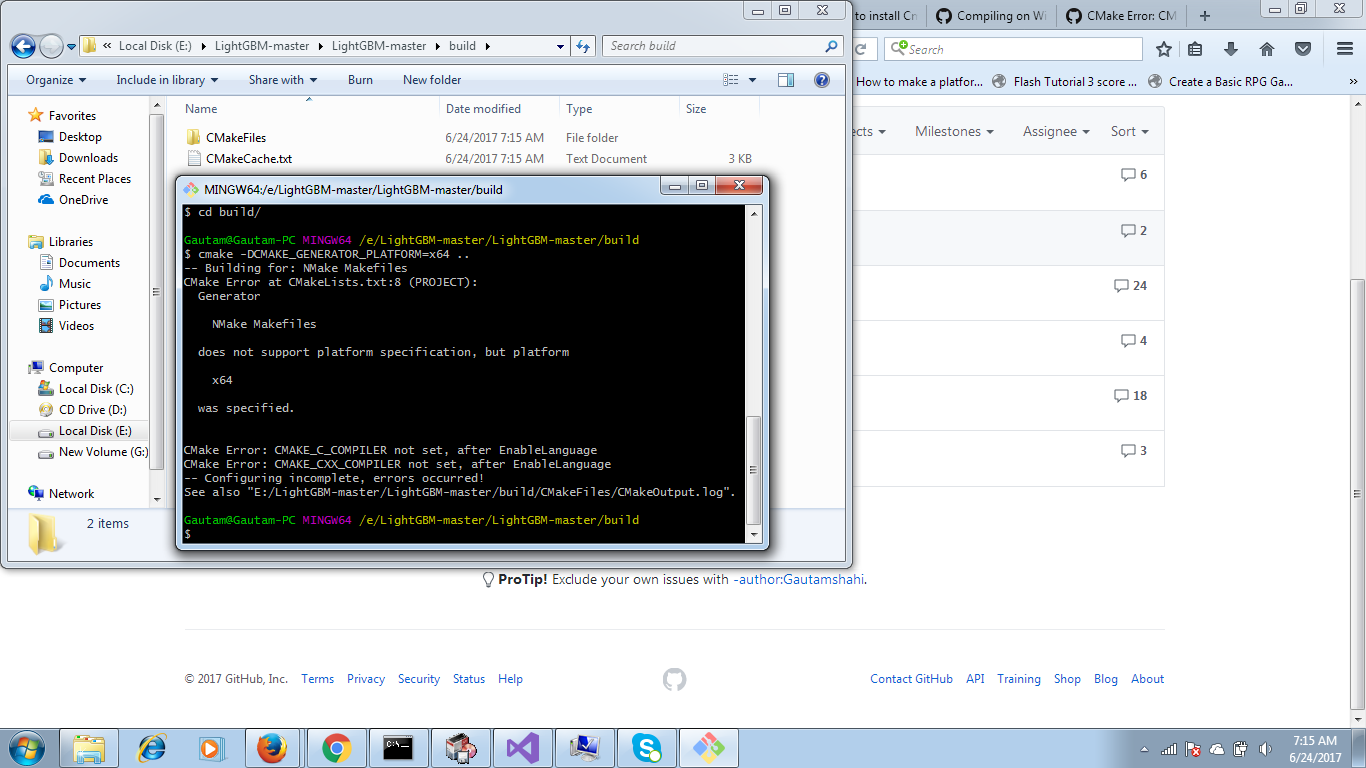Select the build segment in address path
The image size is (1366, 768).
click(462, 46)
